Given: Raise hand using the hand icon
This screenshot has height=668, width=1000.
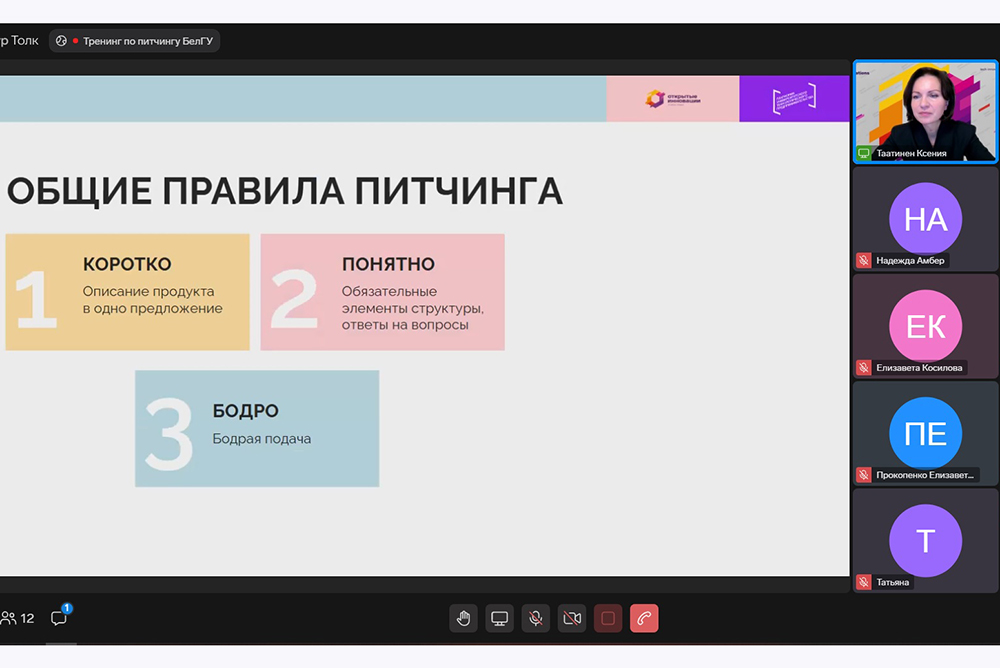Looking at the screenshot, I should [x=463, y=618].
